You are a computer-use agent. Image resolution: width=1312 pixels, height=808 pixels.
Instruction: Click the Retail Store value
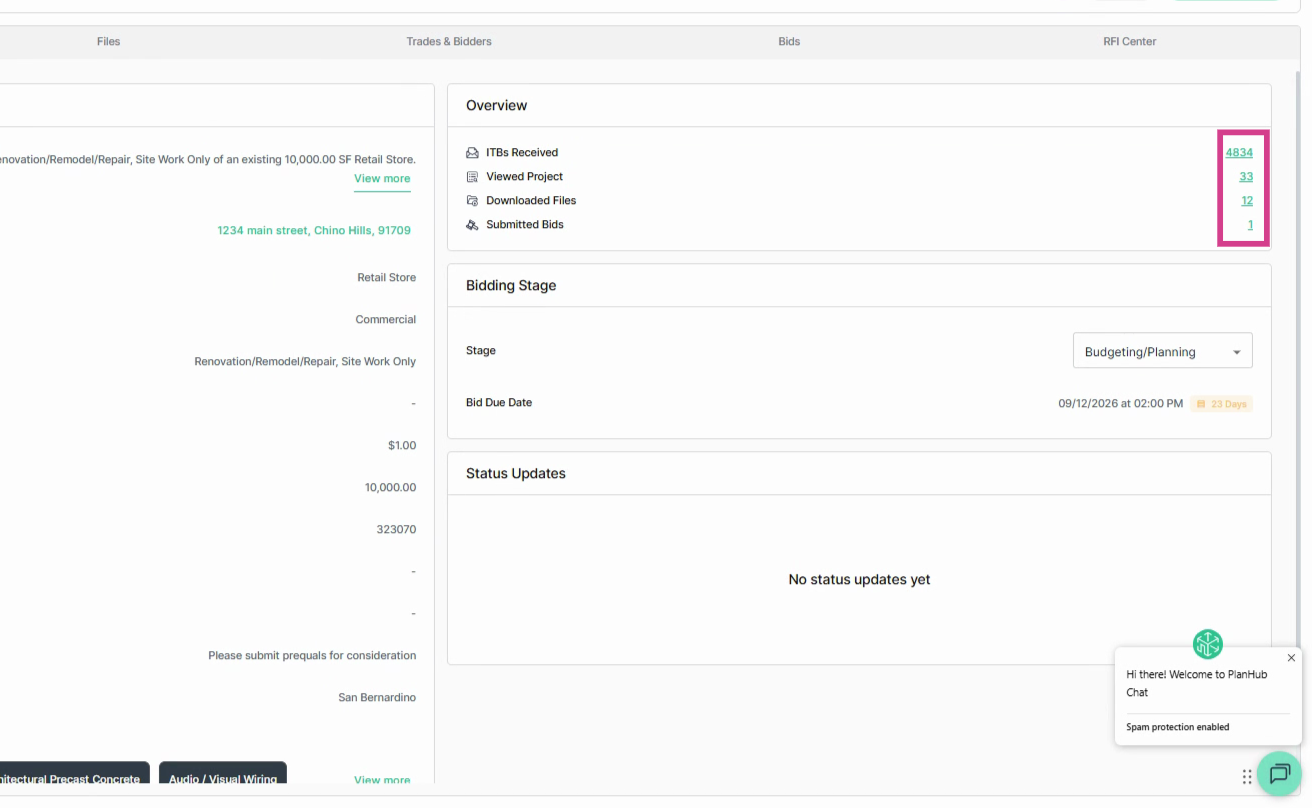tap(387, 278)
